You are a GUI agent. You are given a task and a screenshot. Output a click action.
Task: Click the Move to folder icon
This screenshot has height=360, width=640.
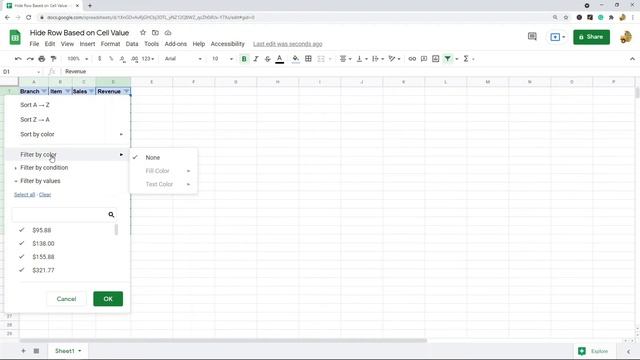pyautogui.click(x=155, y=33)
